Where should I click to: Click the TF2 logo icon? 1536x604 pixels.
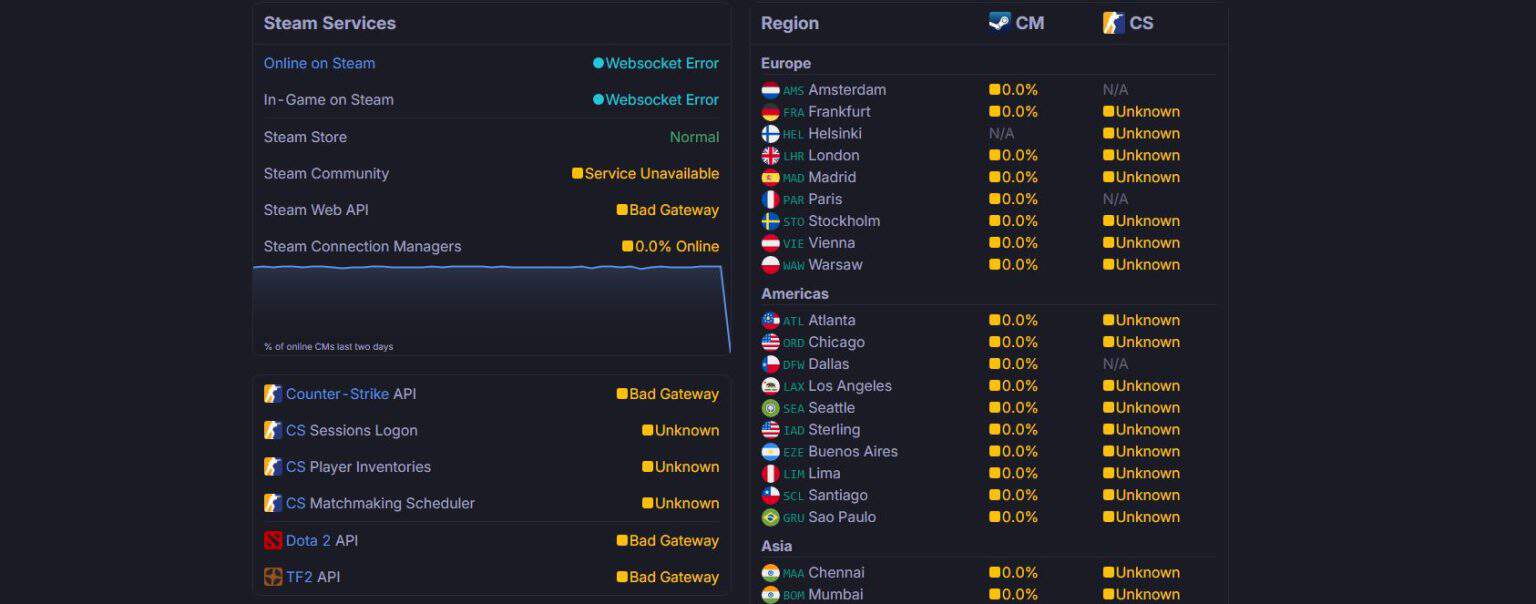click(x=273, y=577)
